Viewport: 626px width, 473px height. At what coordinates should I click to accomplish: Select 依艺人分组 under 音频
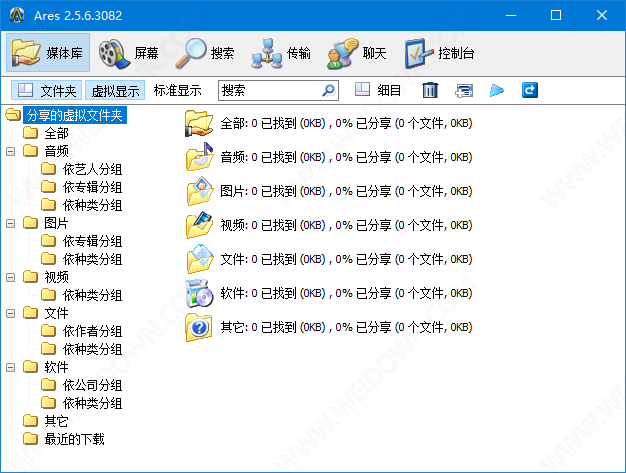[92, 169]
